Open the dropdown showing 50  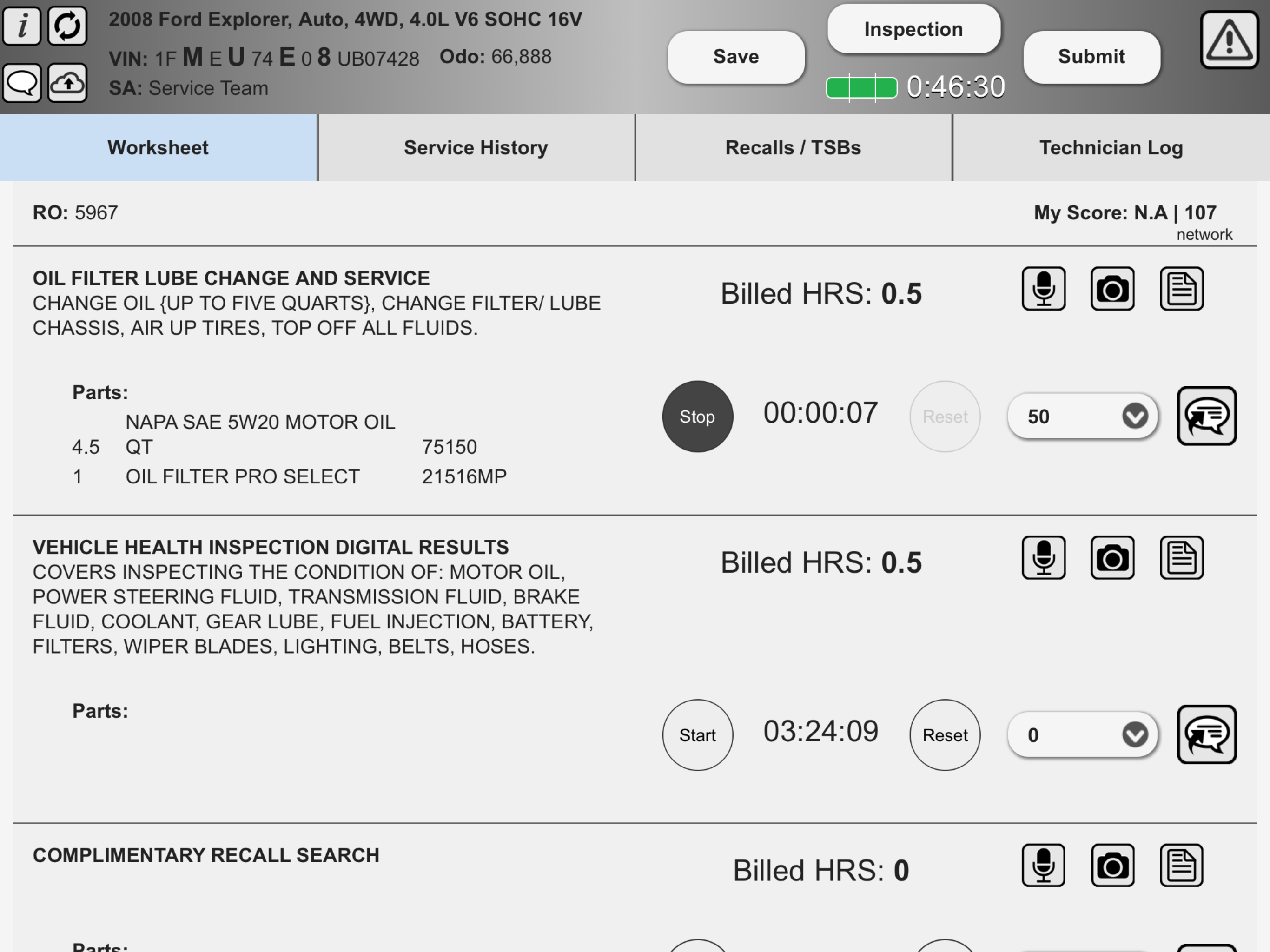click(x=1083, y=416)
